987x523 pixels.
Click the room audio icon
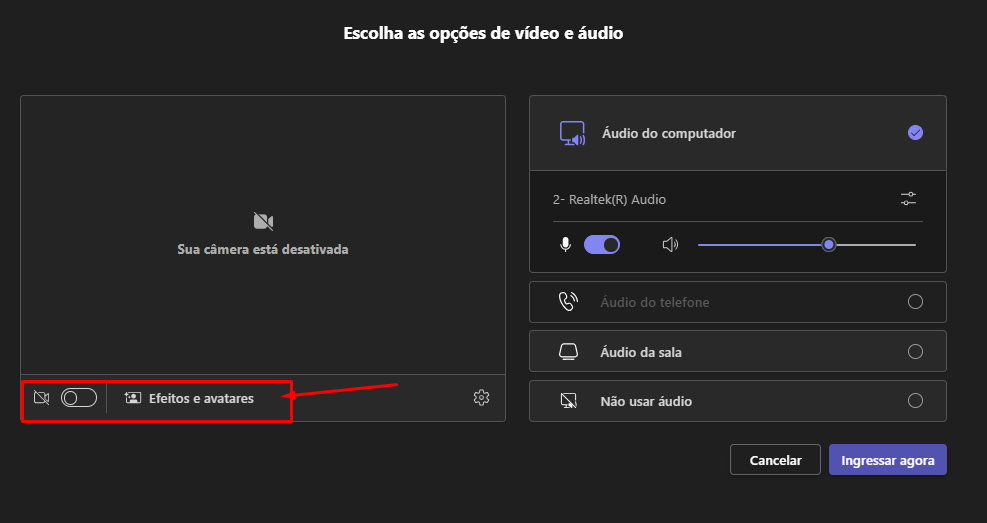tap(568, 352)
